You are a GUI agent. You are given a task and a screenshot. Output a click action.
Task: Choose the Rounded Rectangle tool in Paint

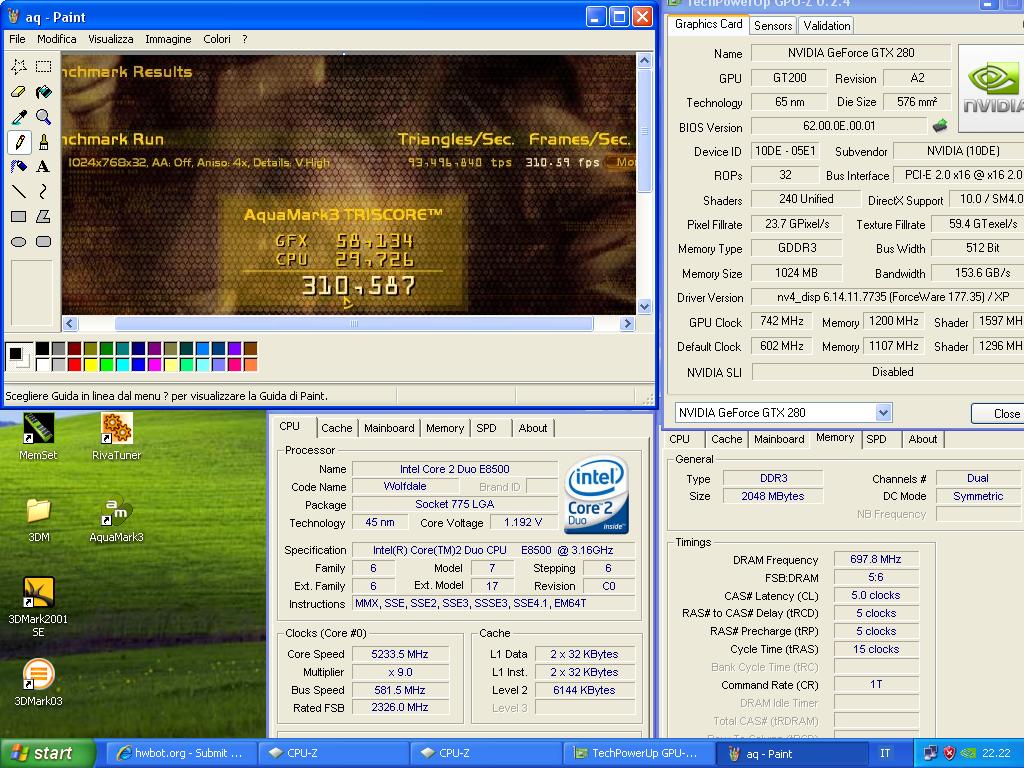tap(44, 242)
